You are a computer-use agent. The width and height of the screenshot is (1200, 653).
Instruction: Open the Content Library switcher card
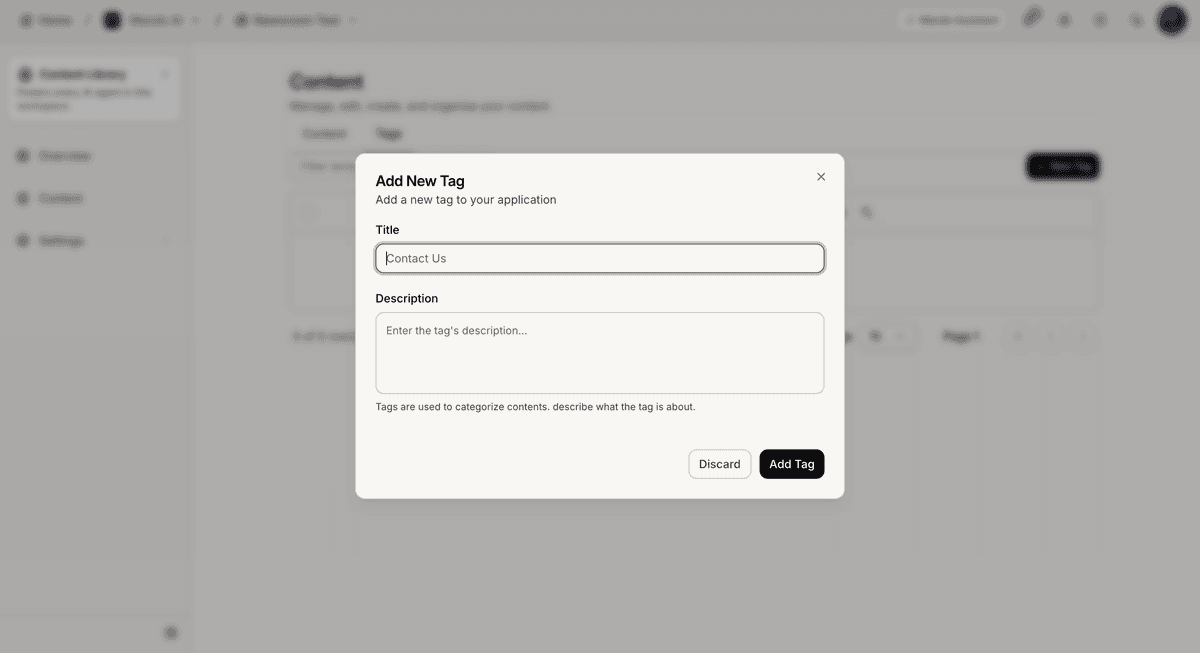click(95, 90)
